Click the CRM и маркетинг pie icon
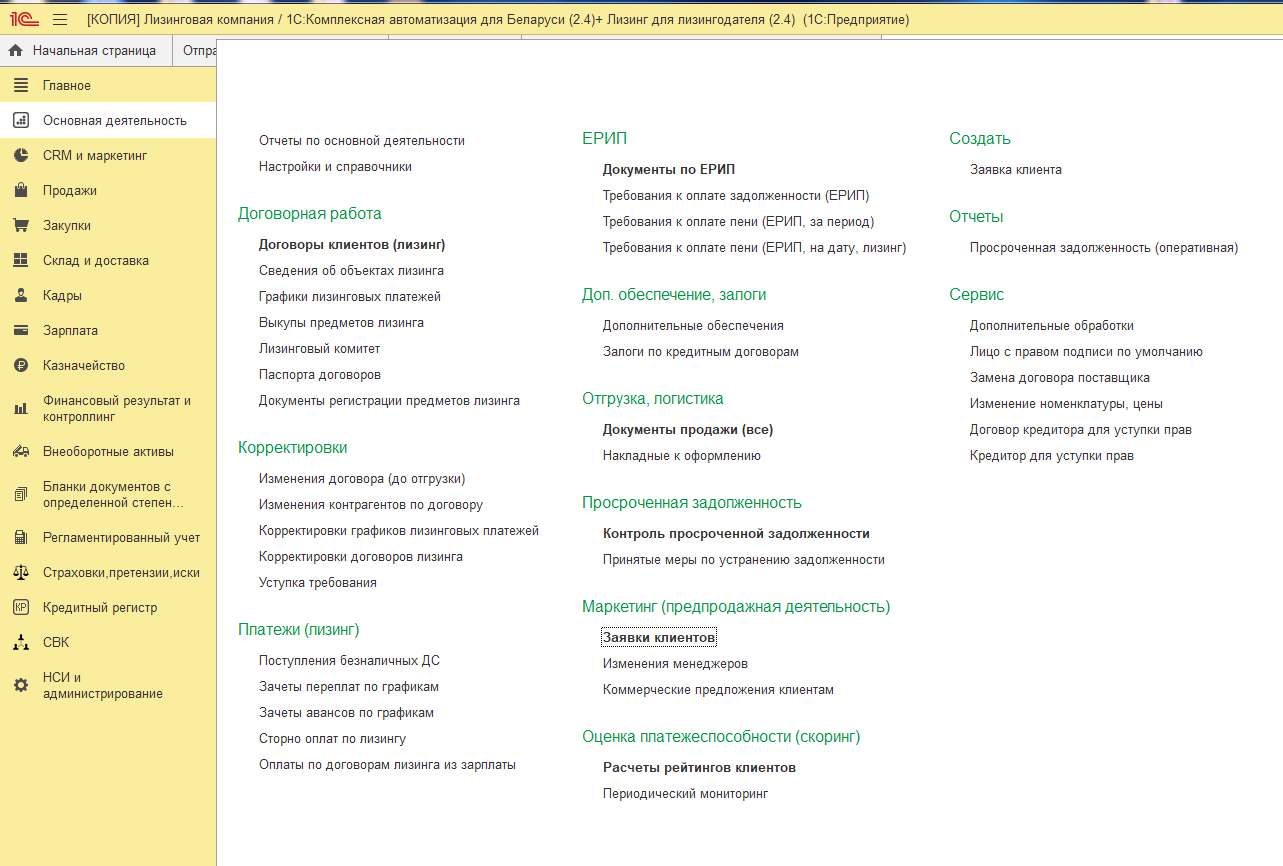 click(x=21, y=156)
